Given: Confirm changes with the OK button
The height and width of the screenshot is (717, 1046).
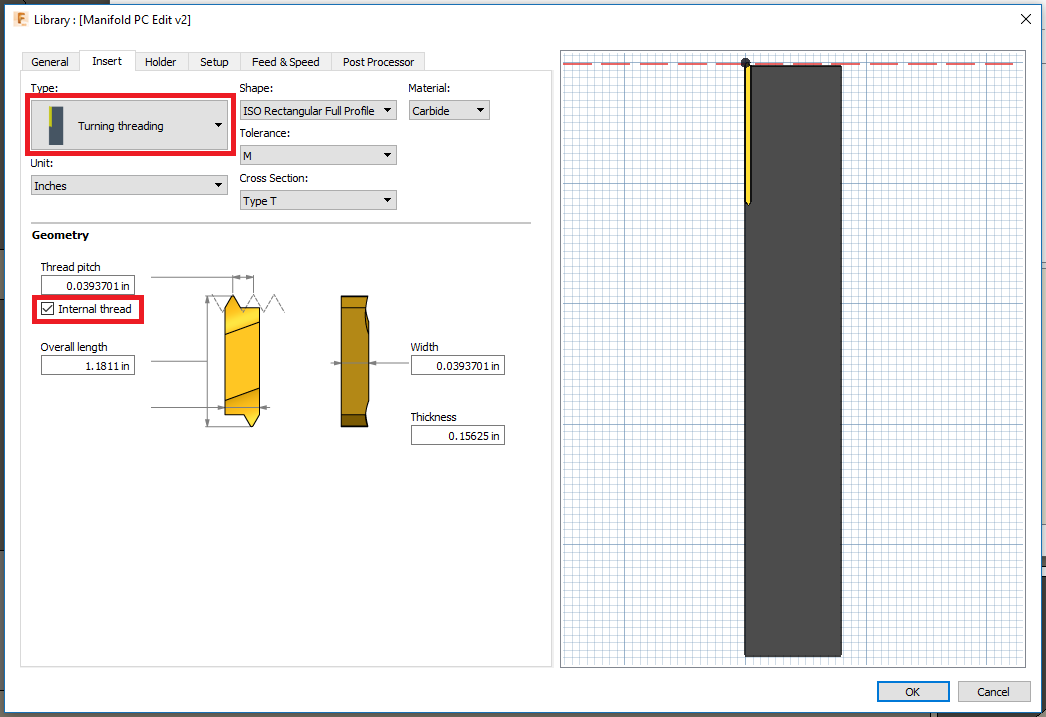Looking at the screenshot, I should (912, 691).
